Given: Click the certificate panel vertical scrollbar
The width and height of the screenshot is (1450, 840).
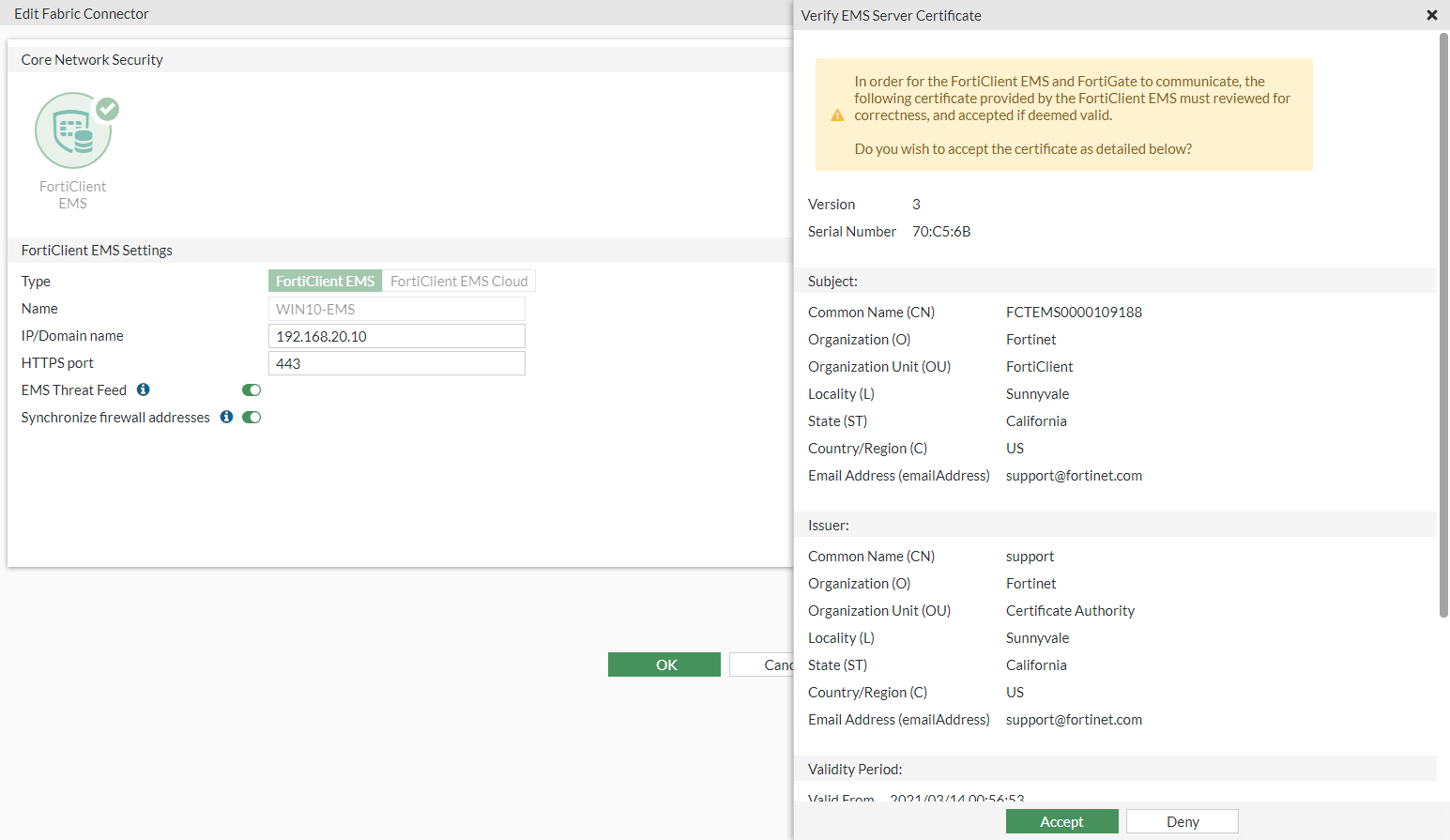Looking at the screenshot, I should point(1443,326).
